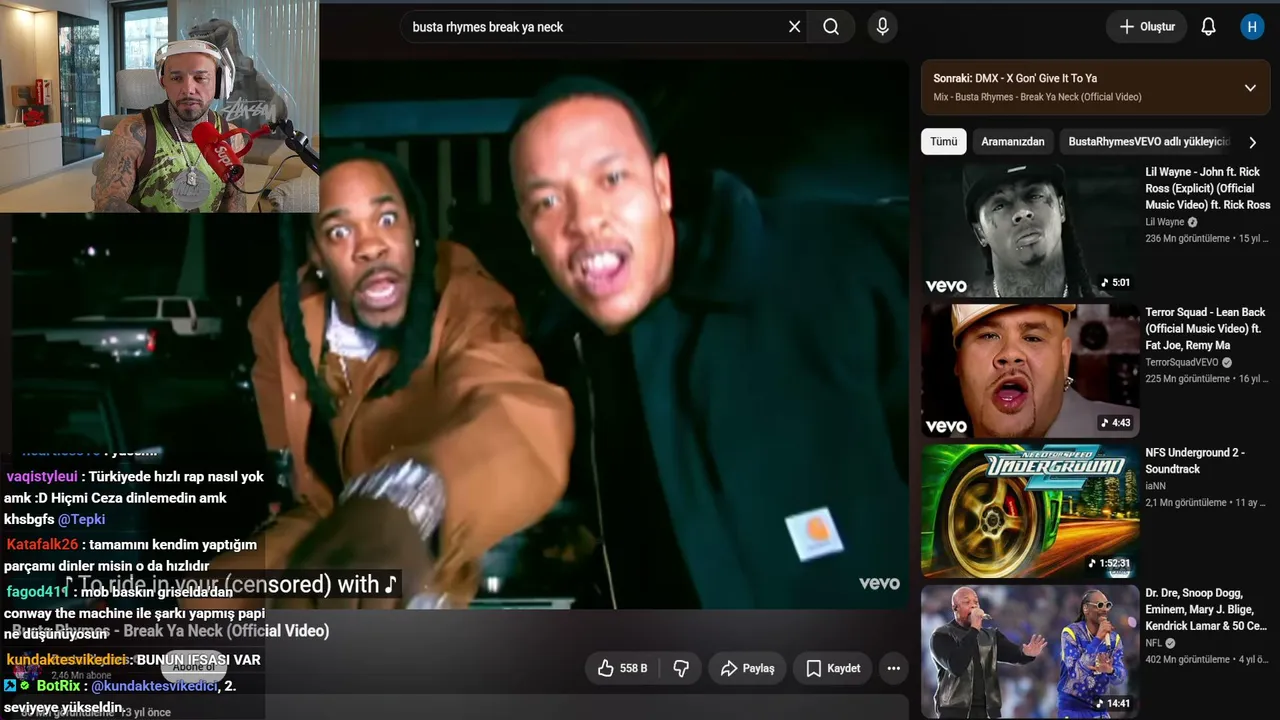Expand the Sonraki queue panel chevron
This screenshot has width=1280, height=720.
click(1250, 88)
